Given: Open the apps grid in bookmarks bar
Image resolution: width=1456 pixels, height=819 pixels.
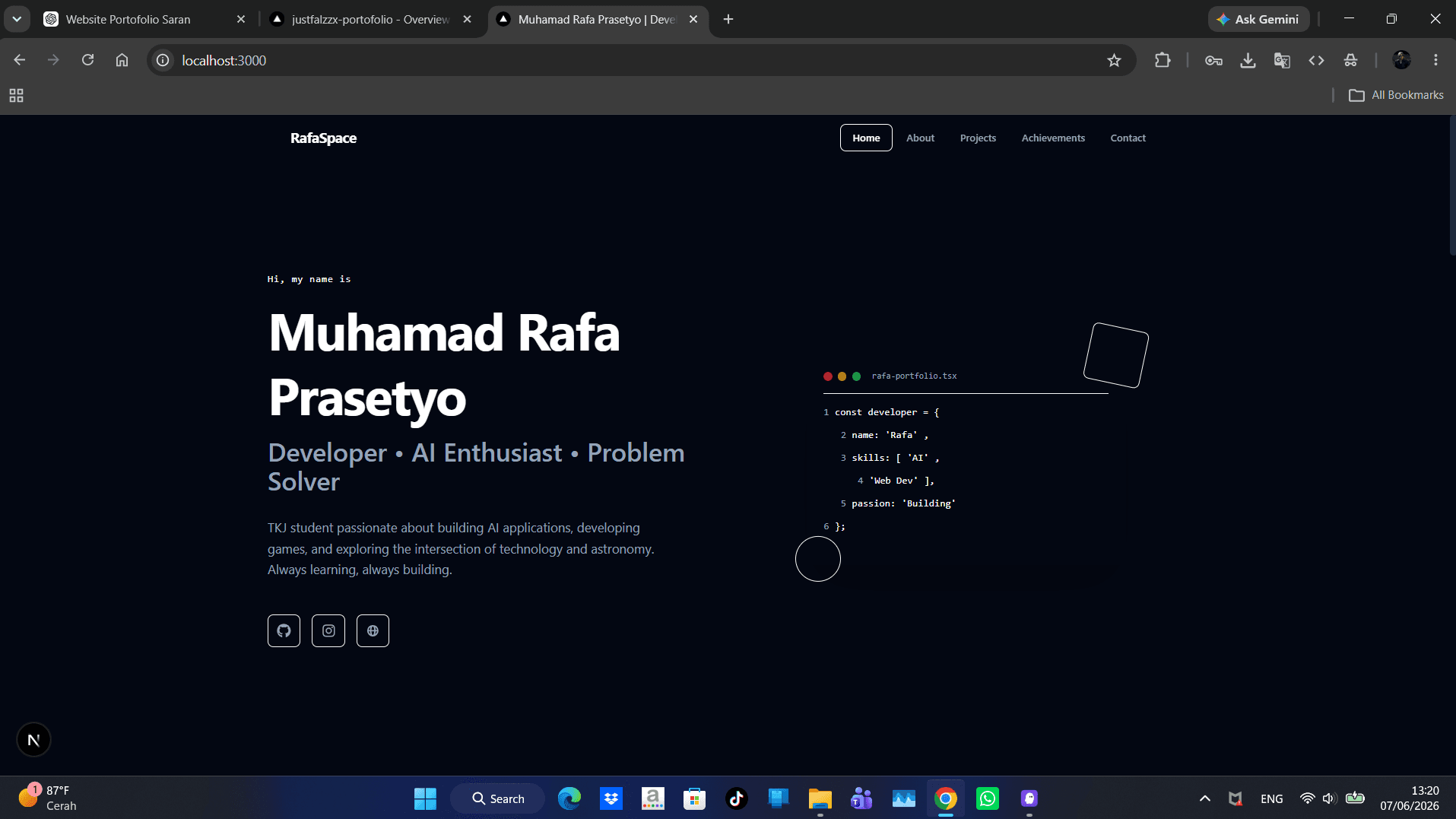Looking at the screenshot, I should coord(16,95).
